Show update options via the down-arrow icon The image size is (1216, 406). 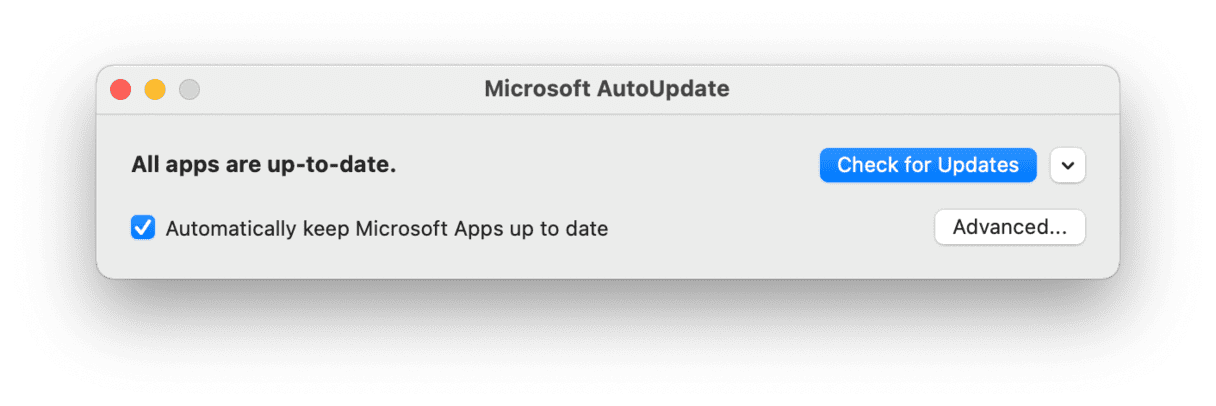click(1068, 166)
